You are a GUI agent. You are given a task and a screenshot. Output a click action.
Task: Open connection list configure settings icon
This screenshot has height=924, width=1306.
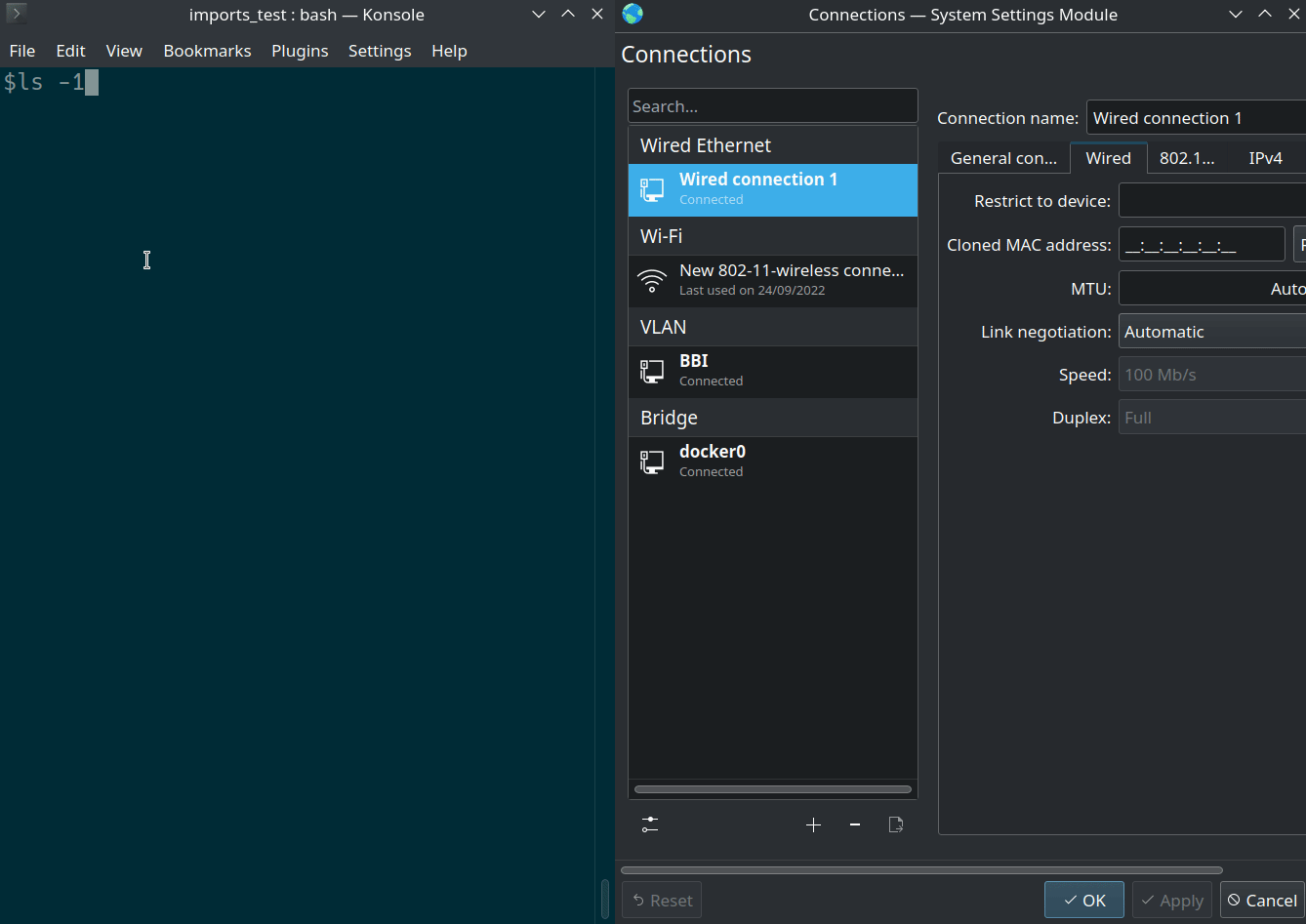point(650,824)
